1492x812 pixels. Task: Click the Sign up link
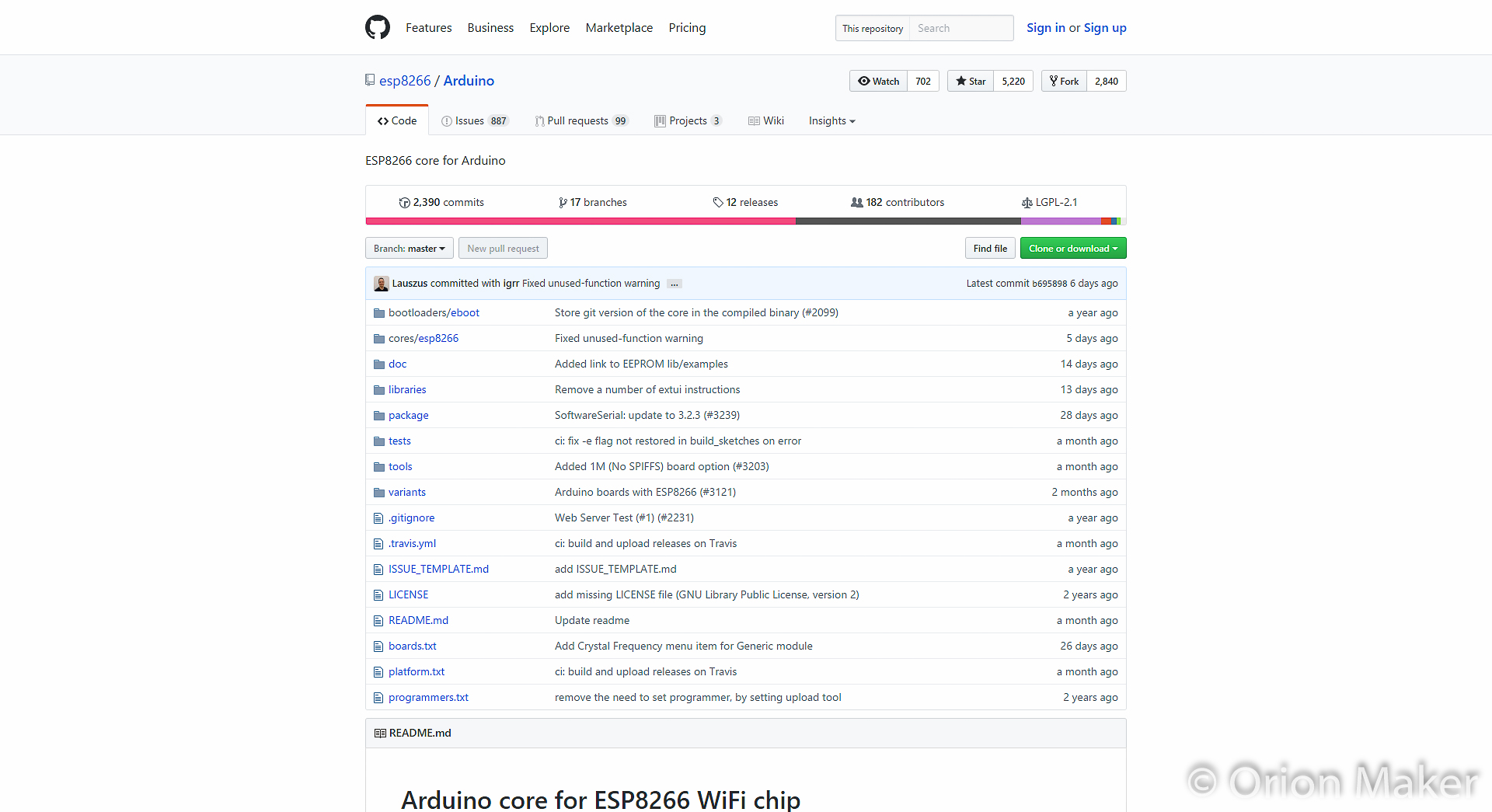(x=1105, y=28)
